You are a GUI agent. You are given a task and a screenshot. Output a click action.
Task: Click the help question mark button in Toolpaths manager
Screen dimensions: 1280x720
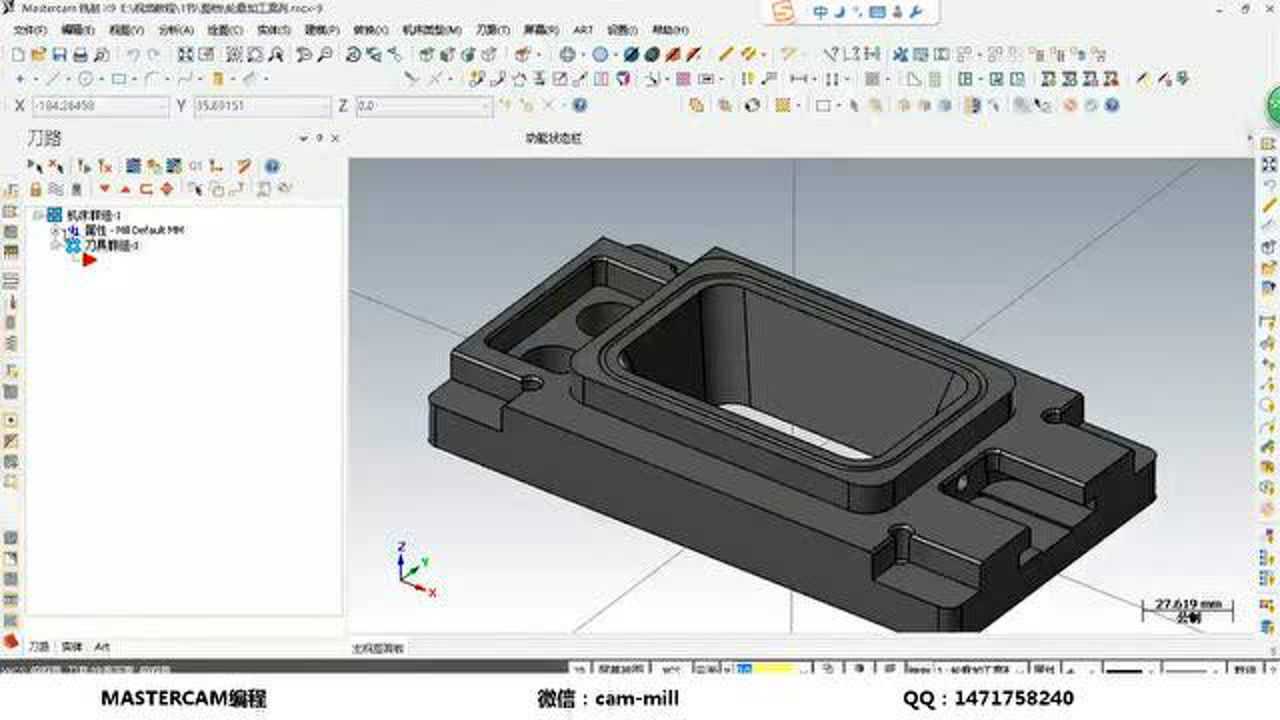(x=267, y=165)
